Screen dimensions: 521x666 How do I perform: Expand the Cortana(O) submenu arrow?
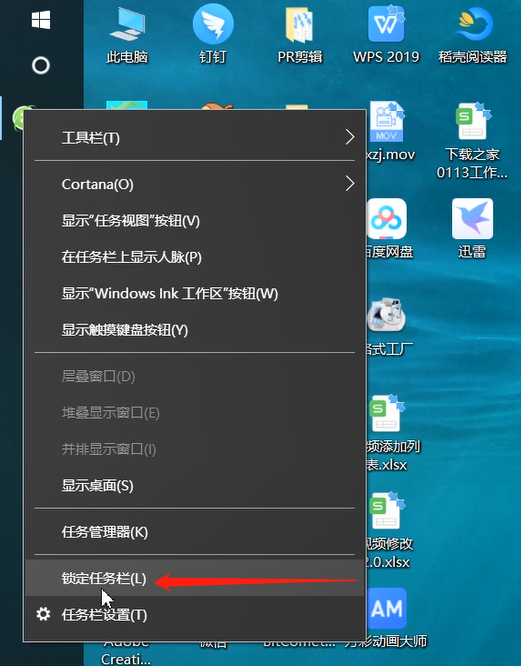pos(349,184)
